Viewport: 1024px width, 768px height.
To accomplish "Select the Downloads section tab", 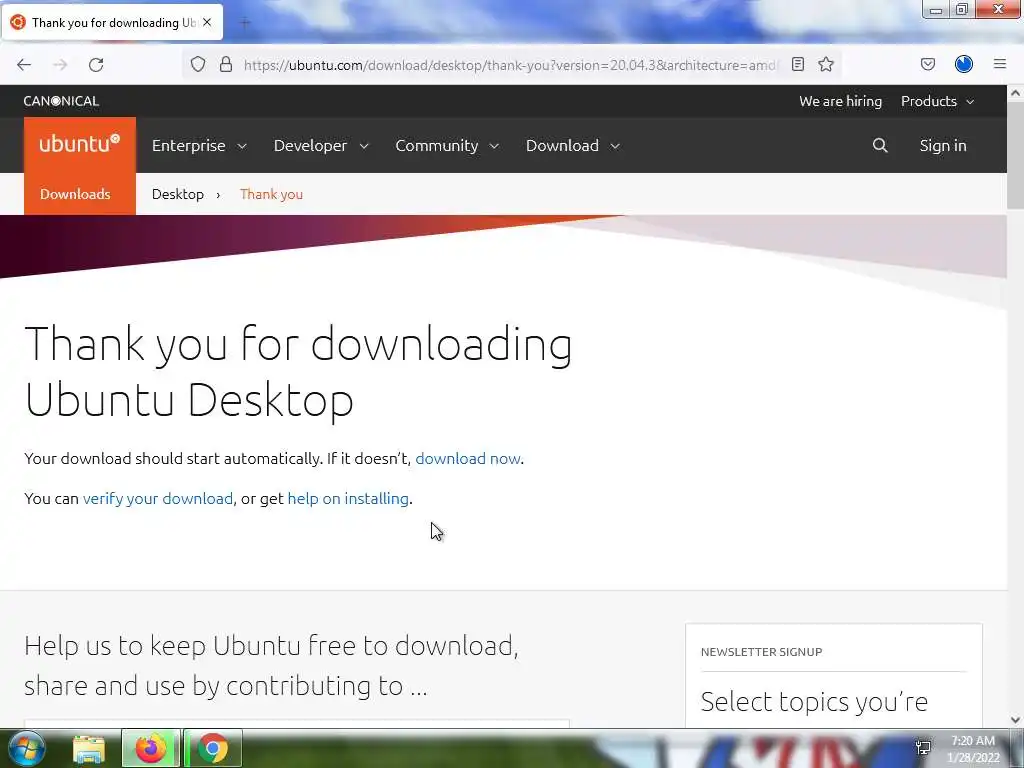I will tap(75, 194).
